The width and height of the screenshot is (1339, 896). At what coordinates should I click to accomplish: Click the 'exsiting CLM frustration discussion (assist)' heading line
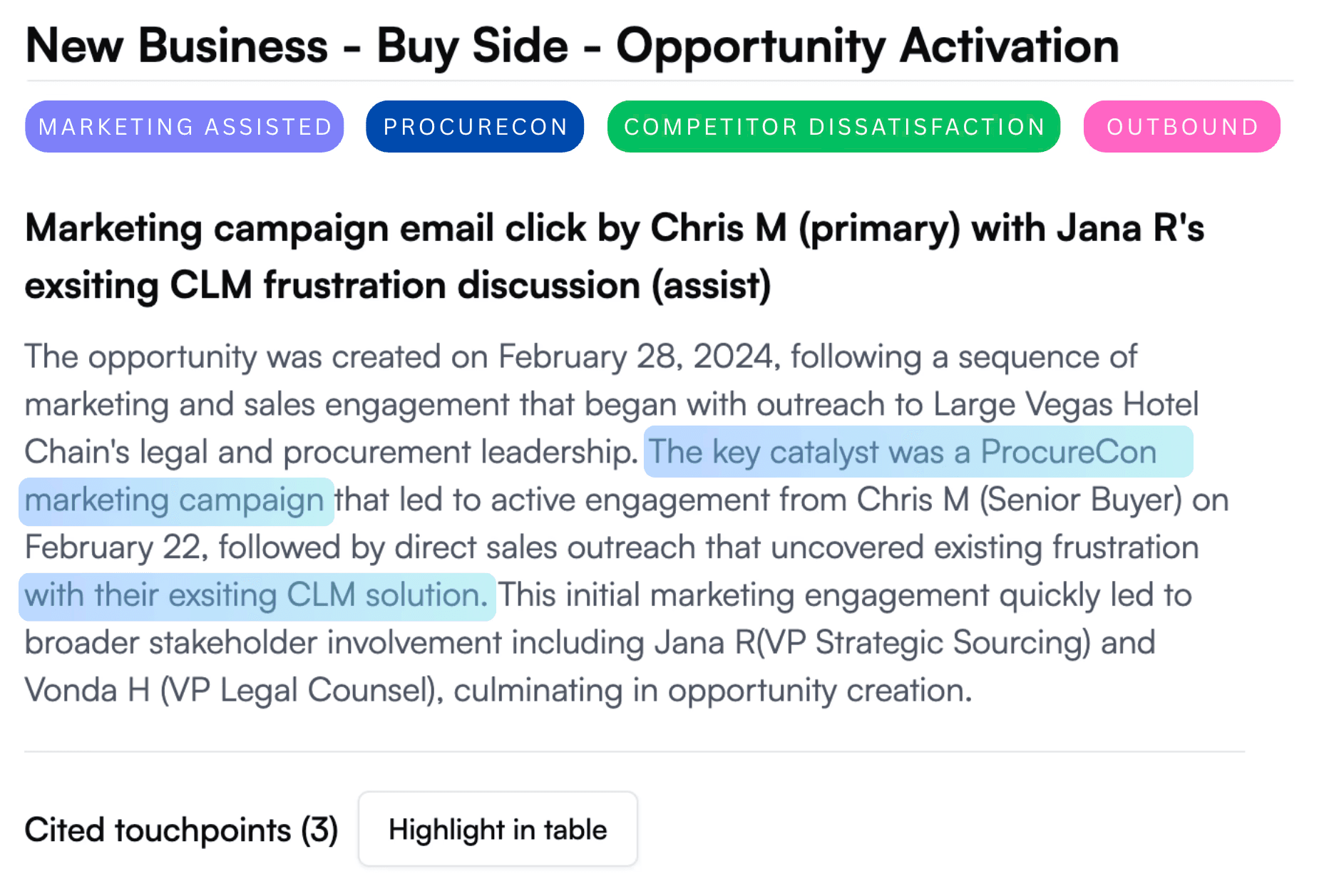[x=398, y=286]
